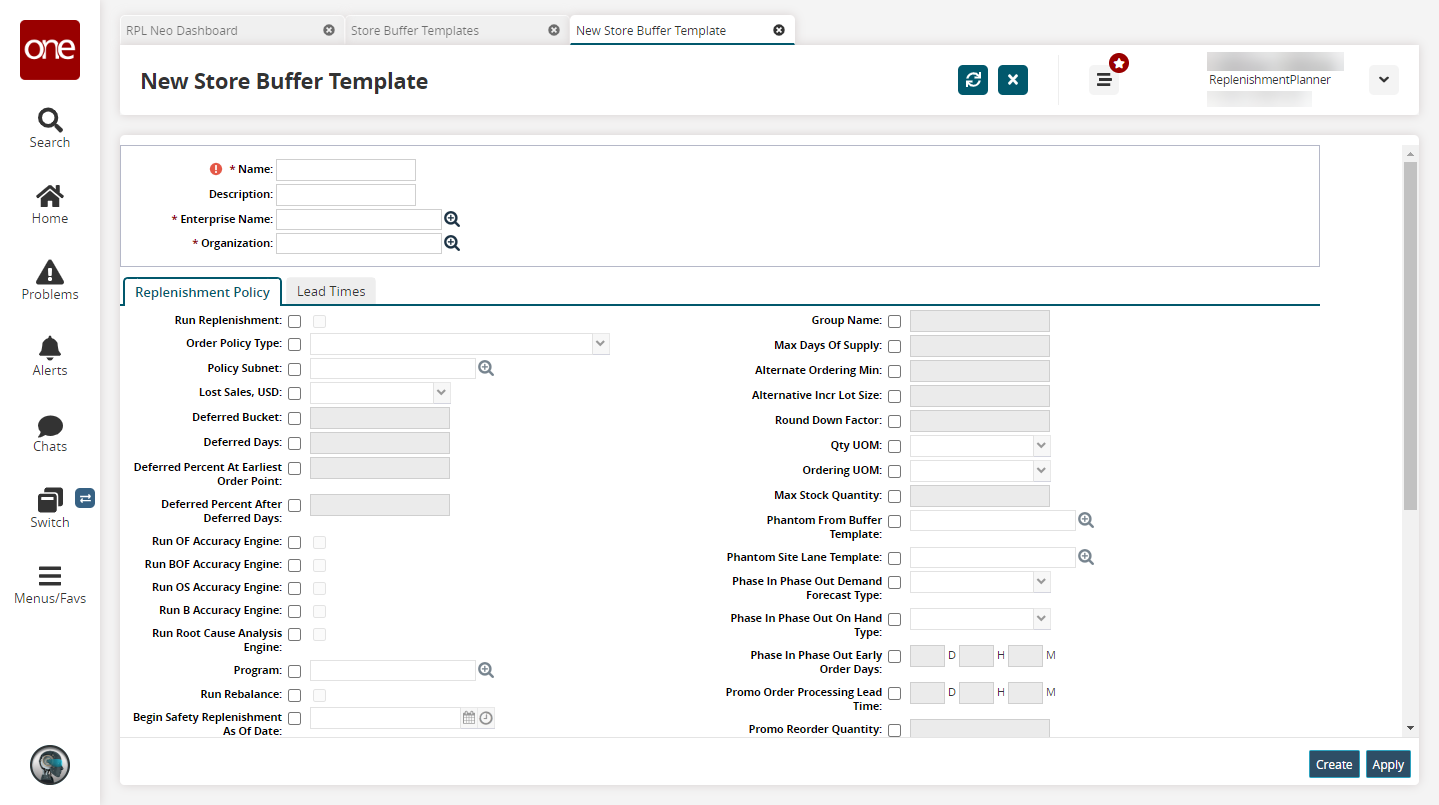Close the Store Buffer Templates tab
The height and width of the screenshot is (805, 1439).
tap(554, 30)
